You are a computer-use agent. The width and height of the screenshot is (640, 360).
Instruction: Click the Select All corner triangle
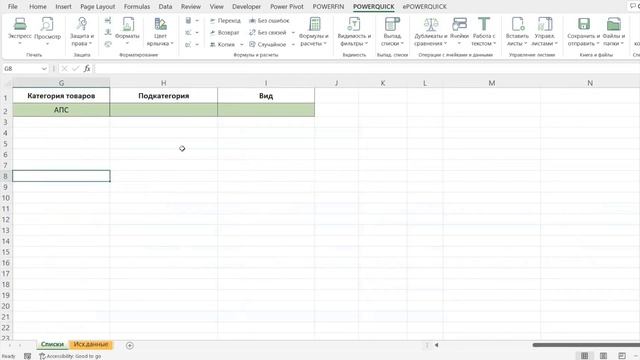[x=7, y=83]
